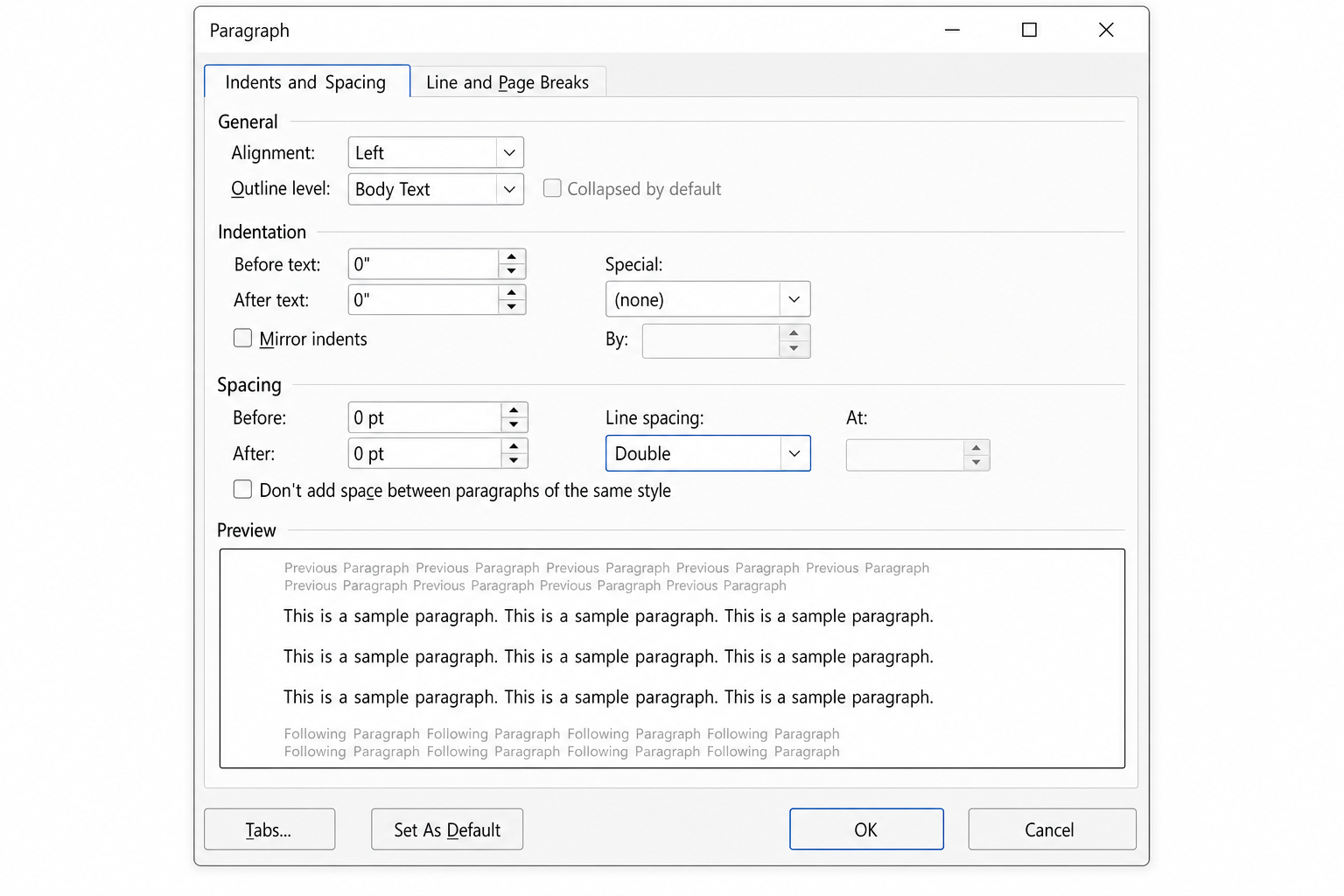Image resolution: width=1344 pixels, height=896 pixels.
Task: Close the Paragraph dialog window
Action: coord(1106,30)
